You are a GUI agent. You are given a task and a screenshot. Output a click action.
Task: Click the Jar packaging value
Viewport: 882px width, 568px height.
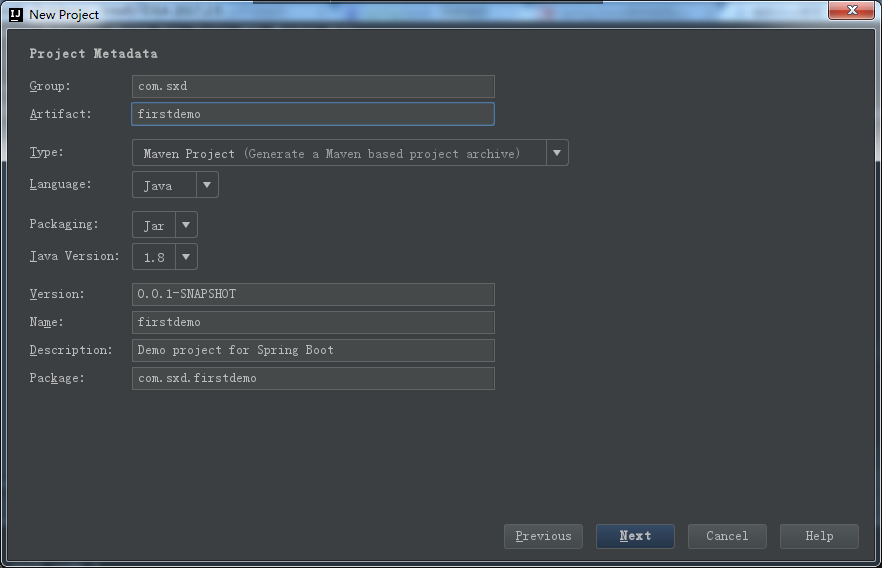coord(154,225)
